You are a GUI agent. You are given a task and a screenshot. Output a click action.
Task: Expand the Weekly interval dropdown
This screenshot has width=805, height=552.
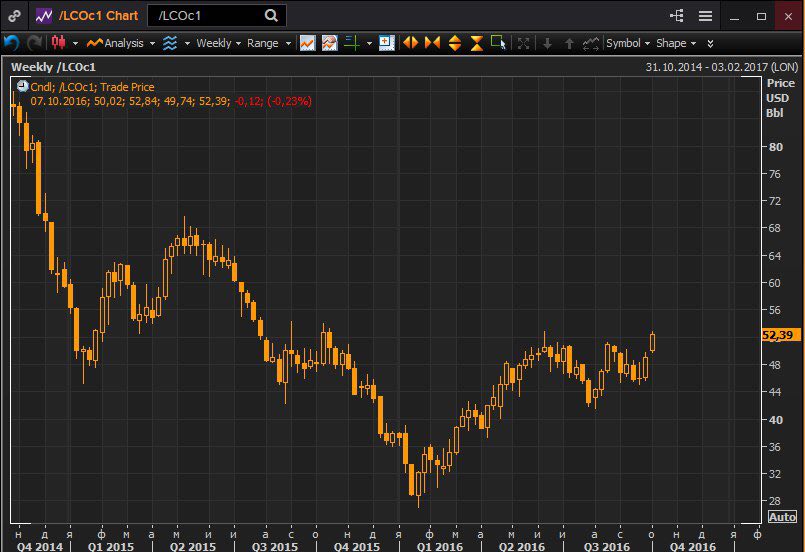click(x=218, y=43)
